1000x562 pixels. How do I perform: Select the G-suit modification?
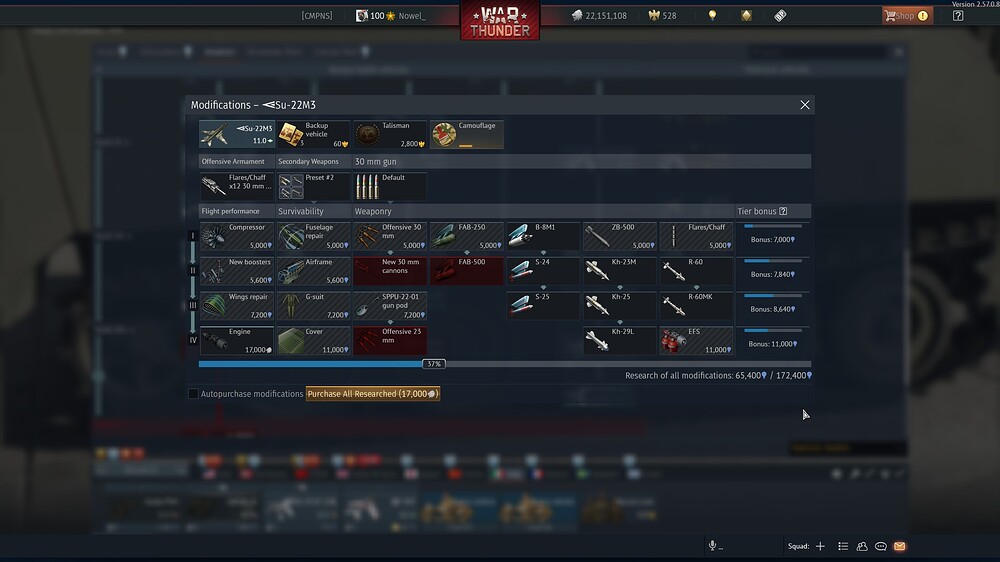(x=313, y=306)
